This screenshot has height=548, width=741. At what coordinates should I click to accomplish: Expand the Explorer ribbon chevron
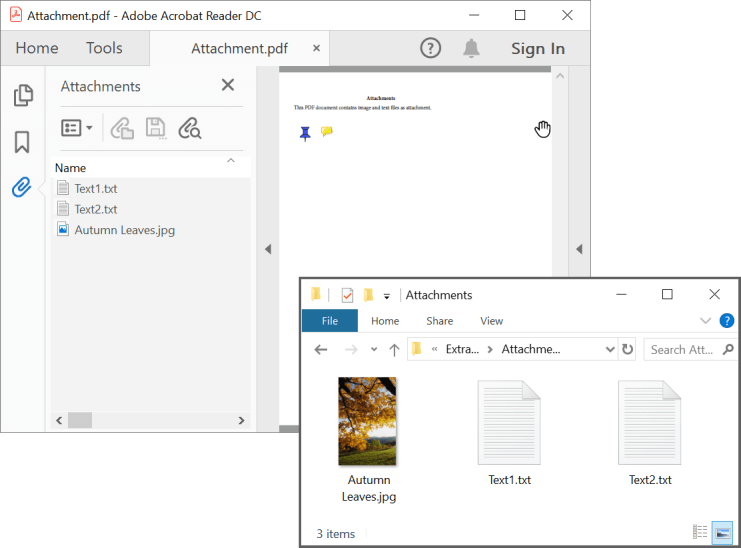(705, 321)
